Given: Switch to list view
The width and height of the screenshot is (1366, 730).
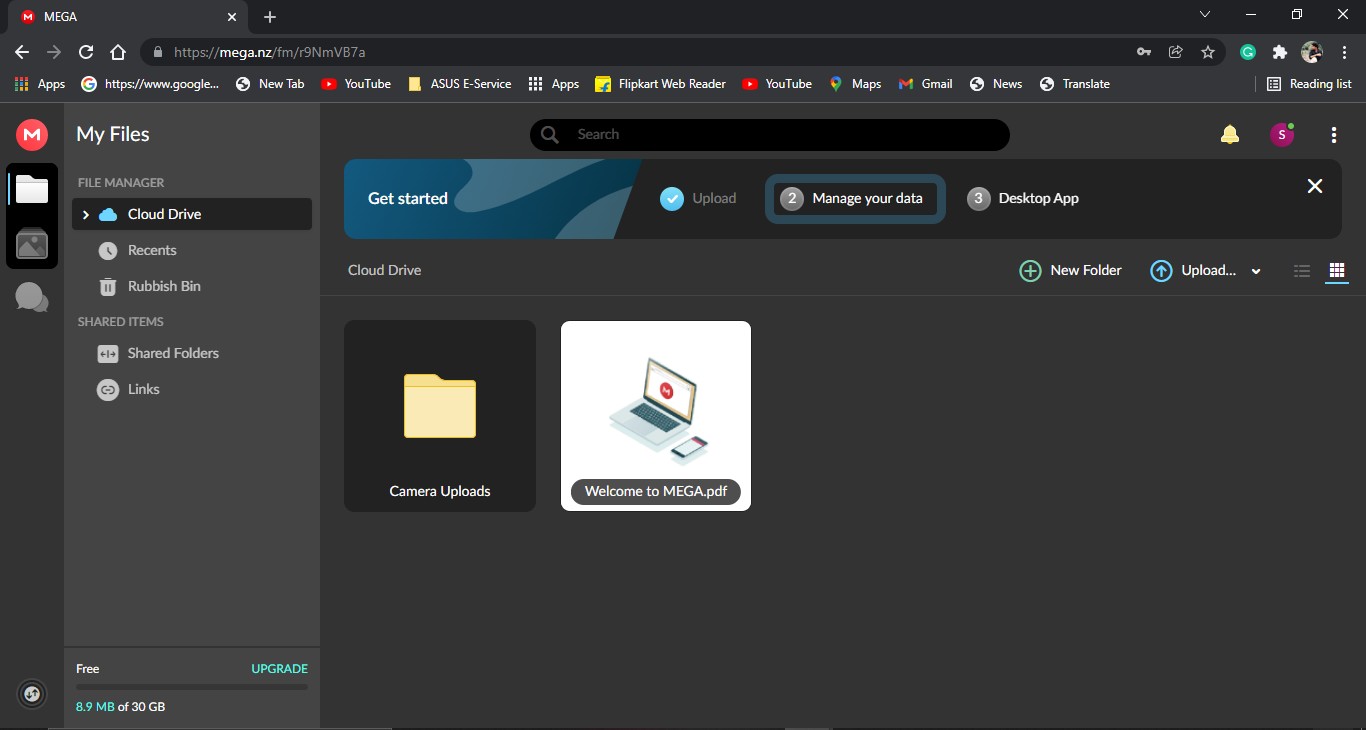Looking at the screenshot, I should click(1302, 271).
